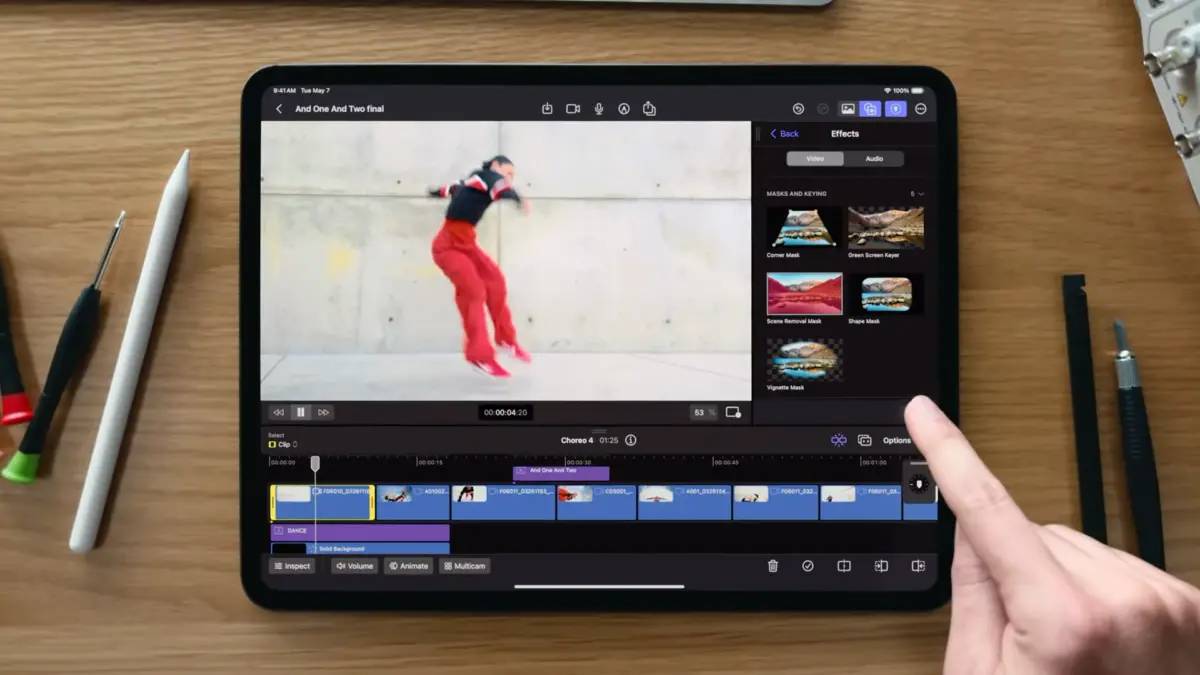Click the 00:00:04:20 timecode display
The image size is (1200, 675).
[x=505, y=412]
